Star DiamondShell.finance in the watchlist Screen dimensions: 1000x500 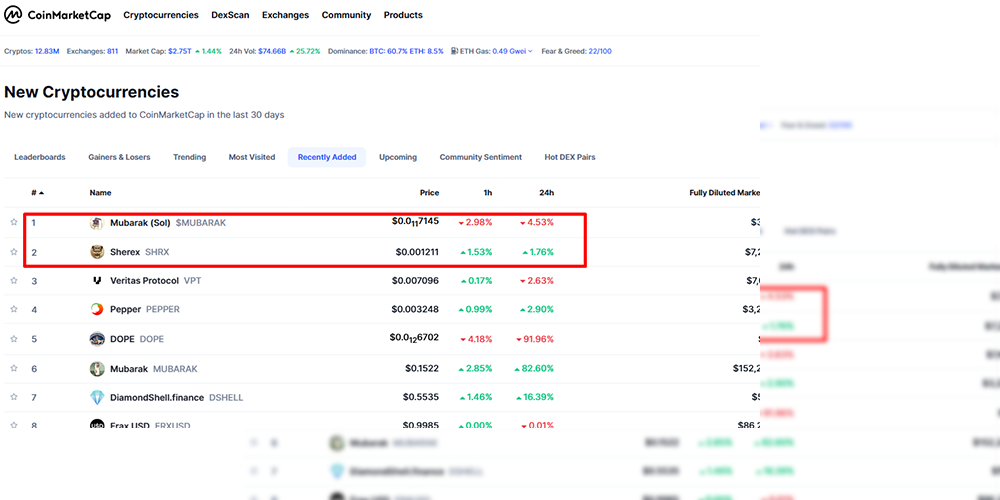13,397
